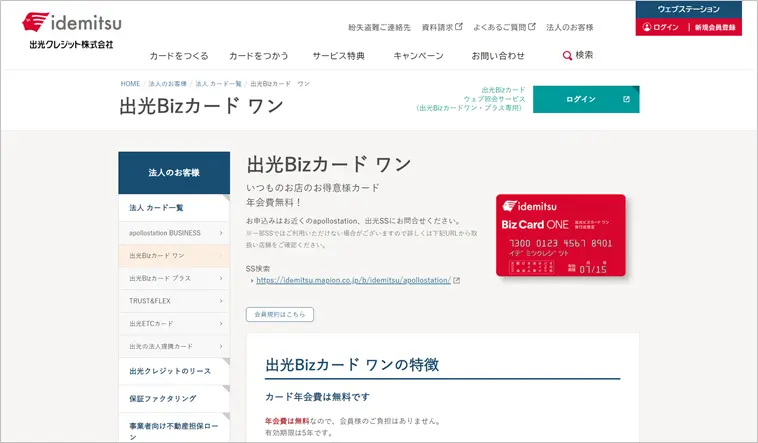The image size is (758, 443).
Task: Click the 会員規約はこちら button
Action: [x=279, y=314]
